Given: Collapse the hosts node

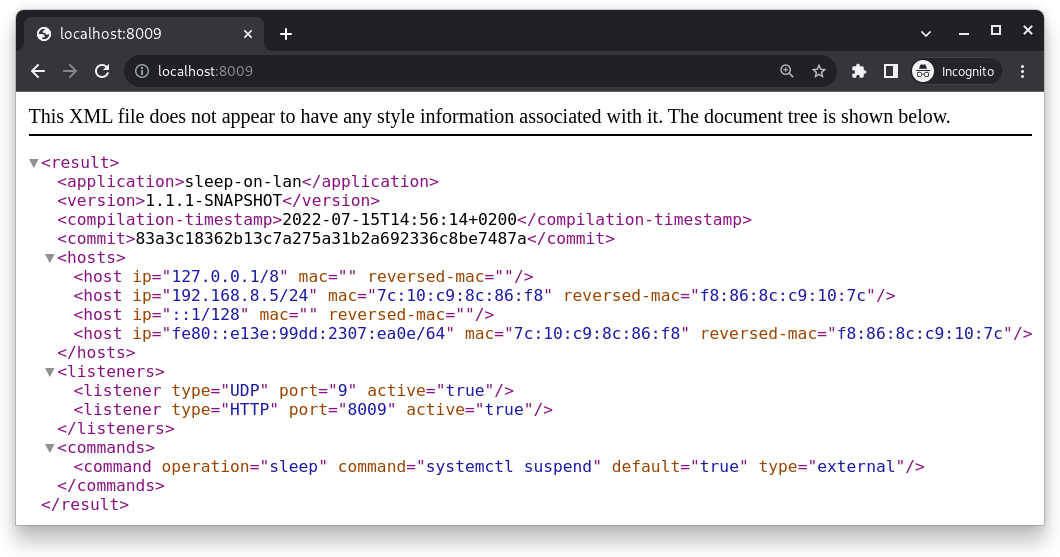Looking at the screenshot, I should [x=49, y=258].
